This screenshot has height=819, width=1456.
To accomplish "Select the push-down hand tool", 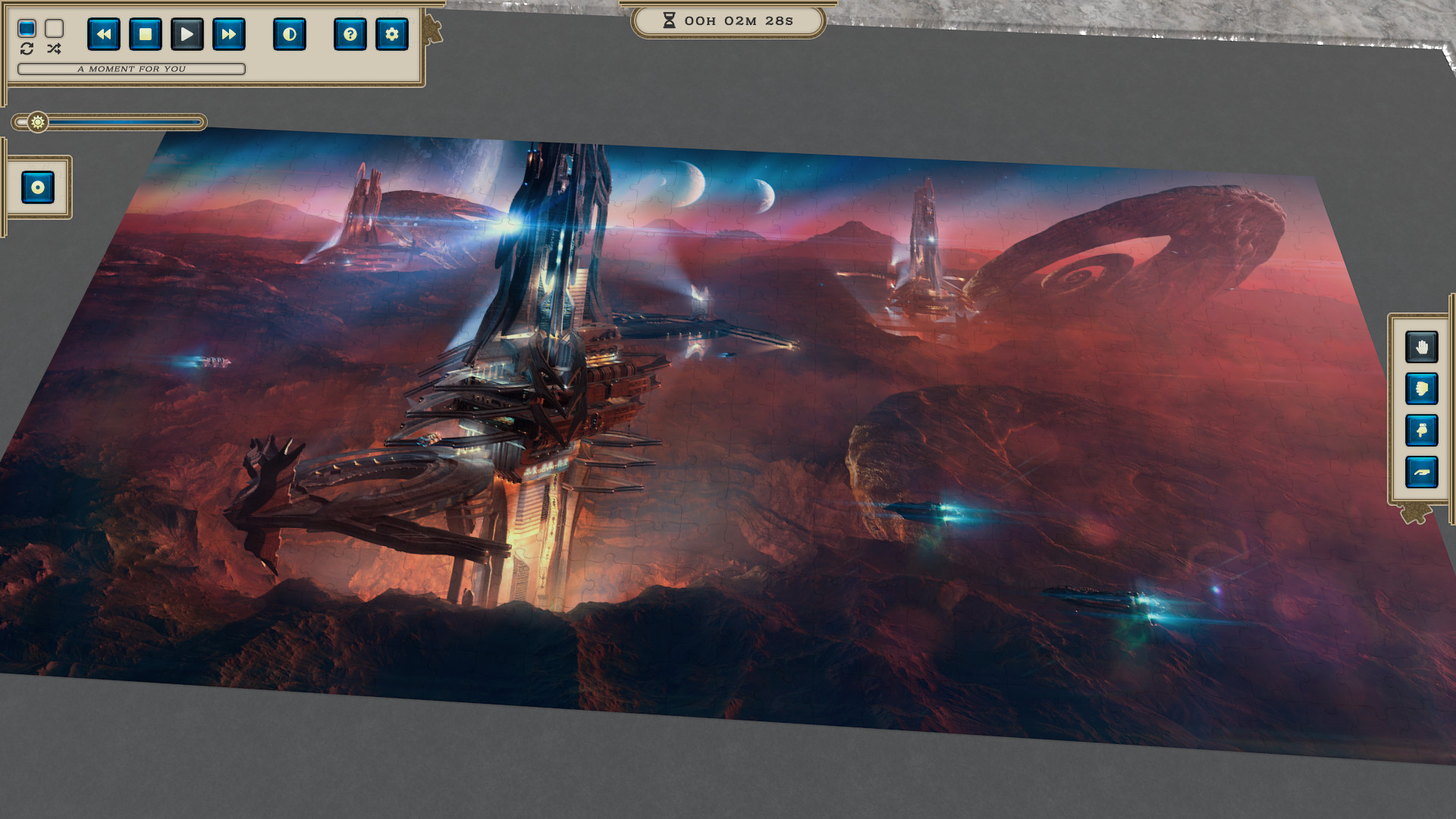I will coord(1421,430).
